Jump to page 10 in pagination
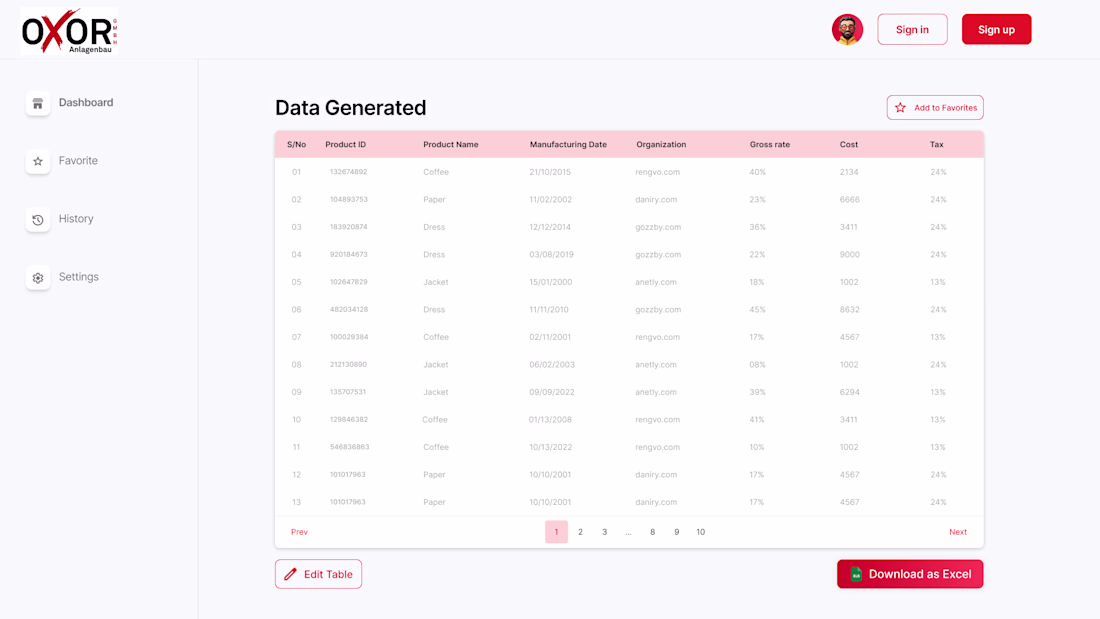The height and width of the screenshot is (619, 1100). 700,532
